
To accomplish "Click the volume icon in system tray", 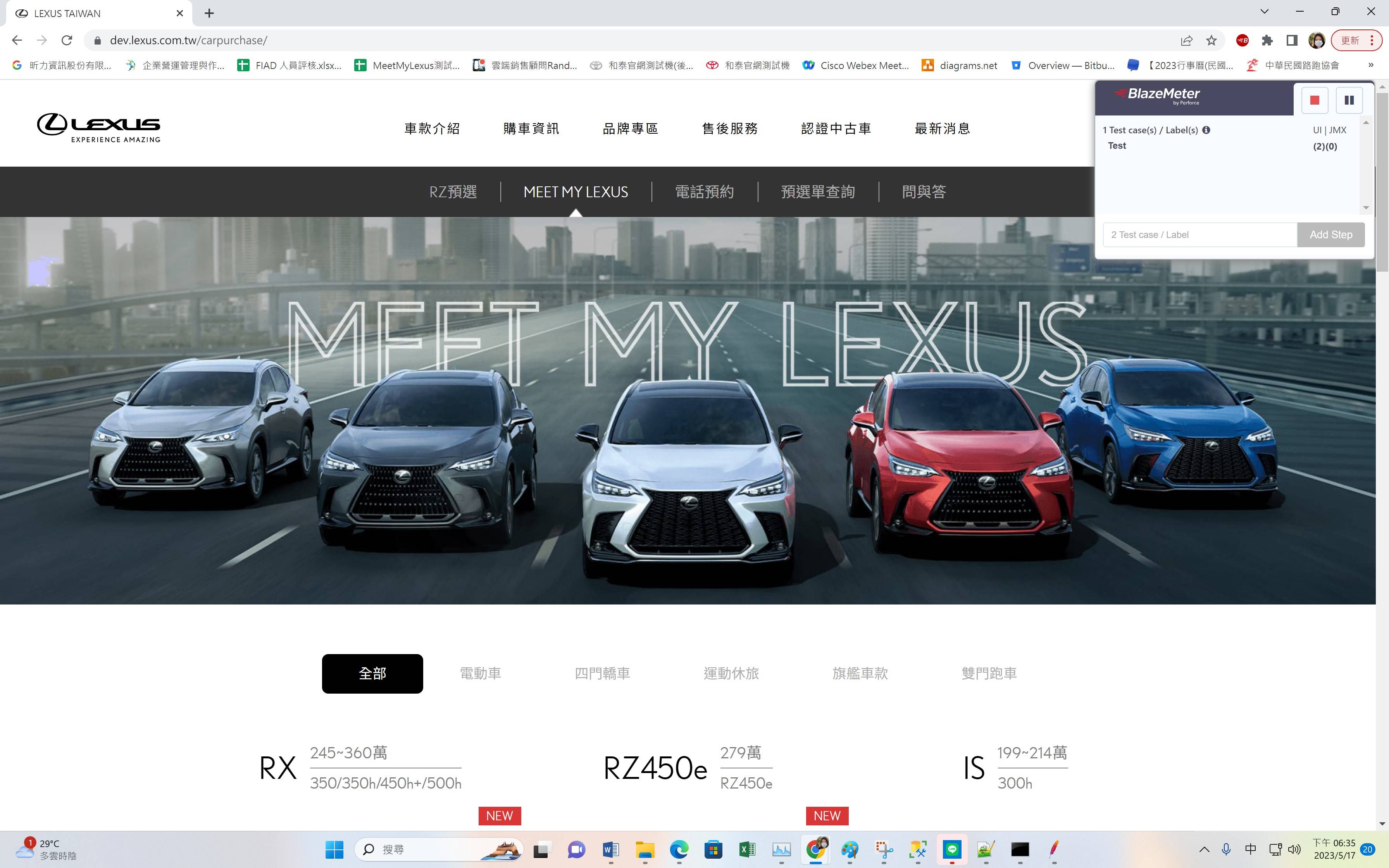I will (x=1294, y=849).
